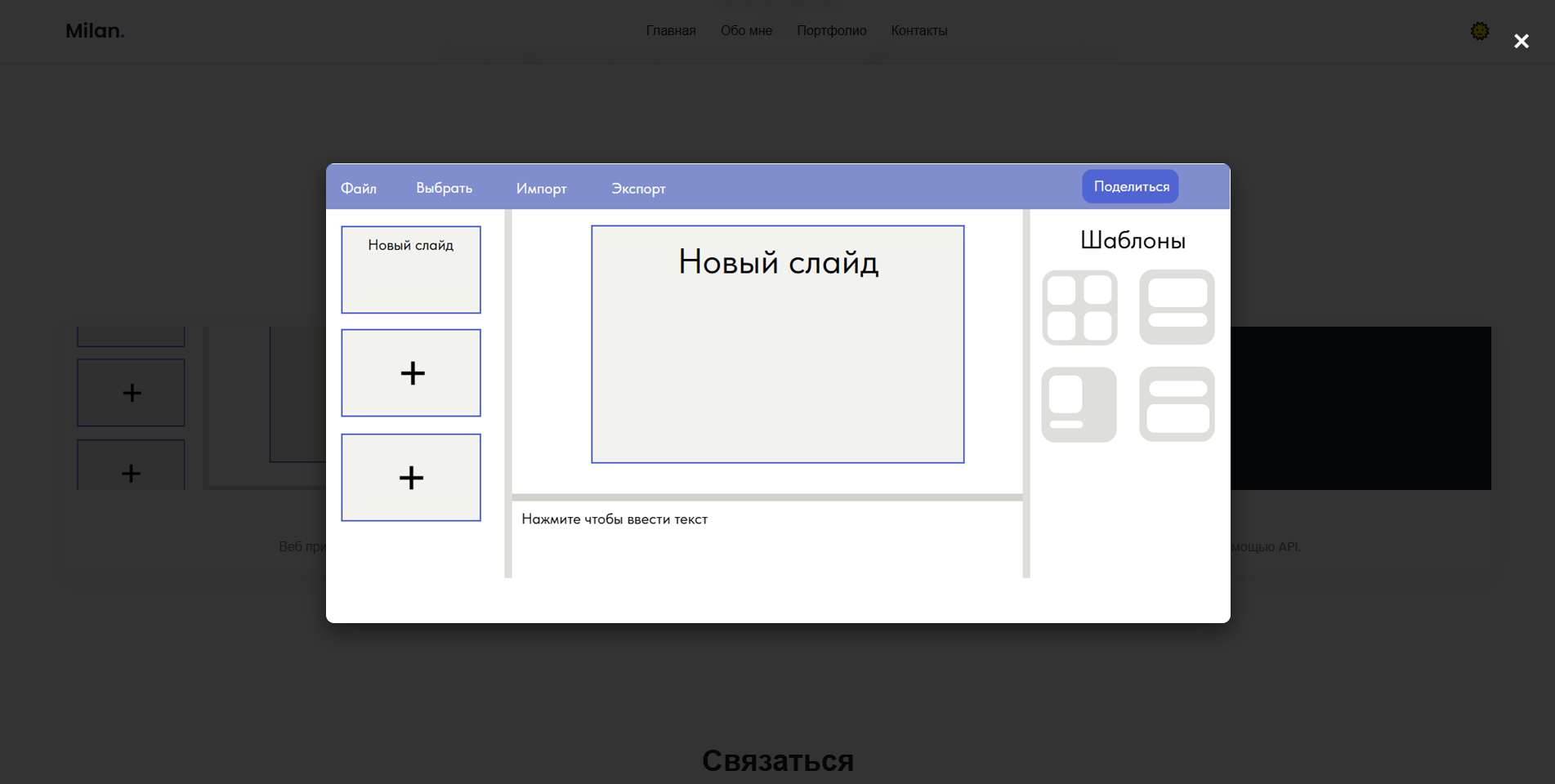
Task: Navigate to Портфолио
Action: pyautogui.click(x=831, y=31)
